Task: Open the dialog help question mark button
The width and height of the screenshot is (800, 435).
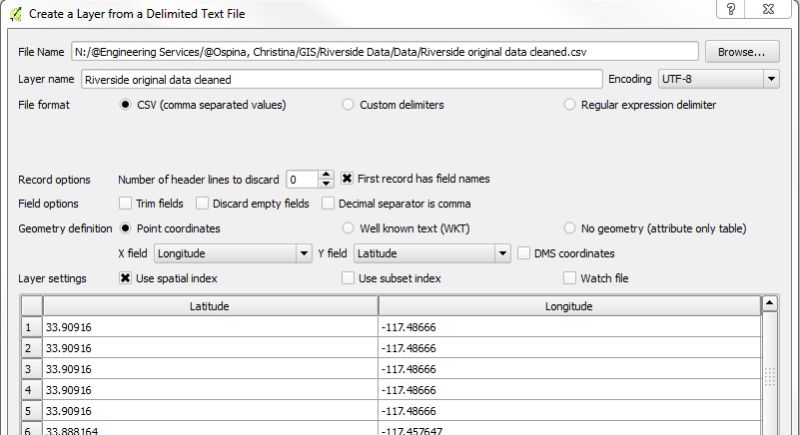Action: (731, 9)
